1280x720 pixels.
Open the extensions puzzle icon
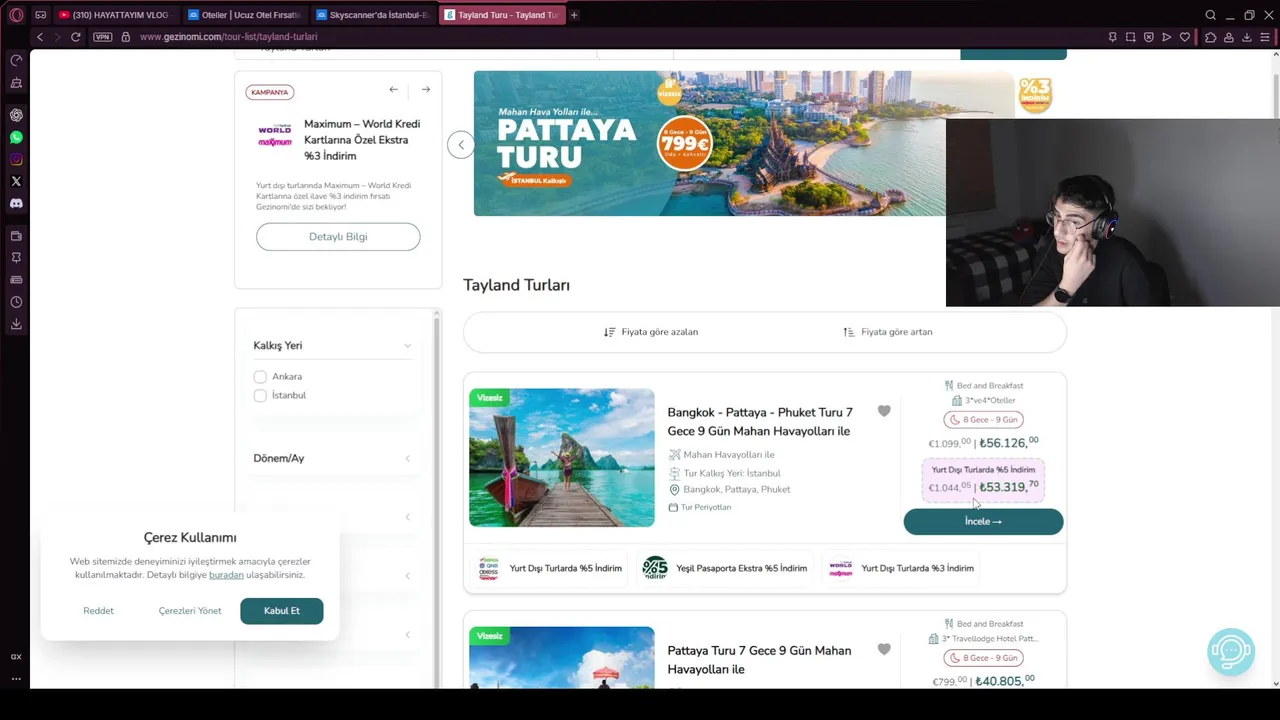click(1210, 37)
